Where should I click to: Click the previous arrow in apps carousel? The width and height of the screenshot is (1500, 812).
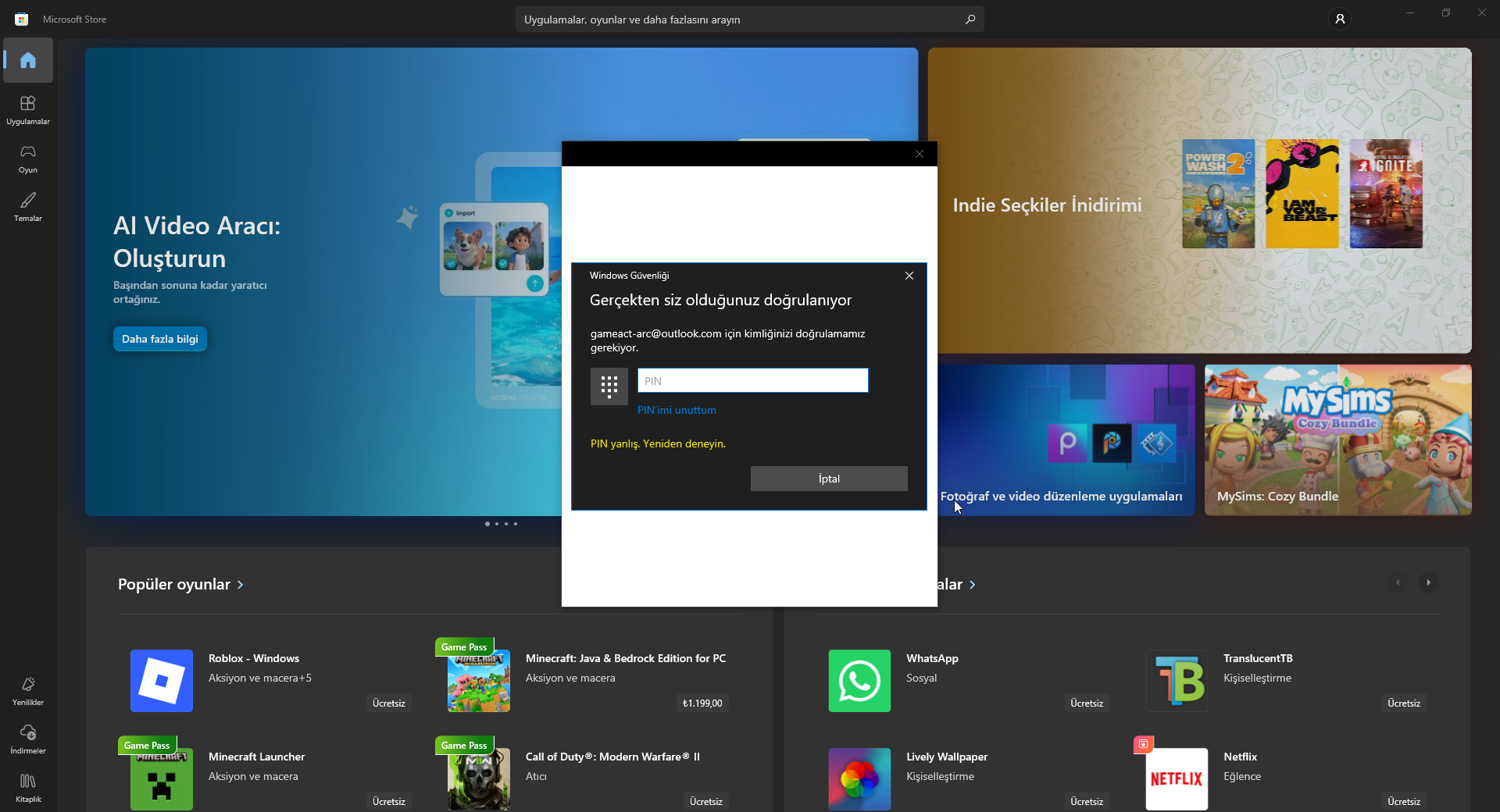point(1398,582)
